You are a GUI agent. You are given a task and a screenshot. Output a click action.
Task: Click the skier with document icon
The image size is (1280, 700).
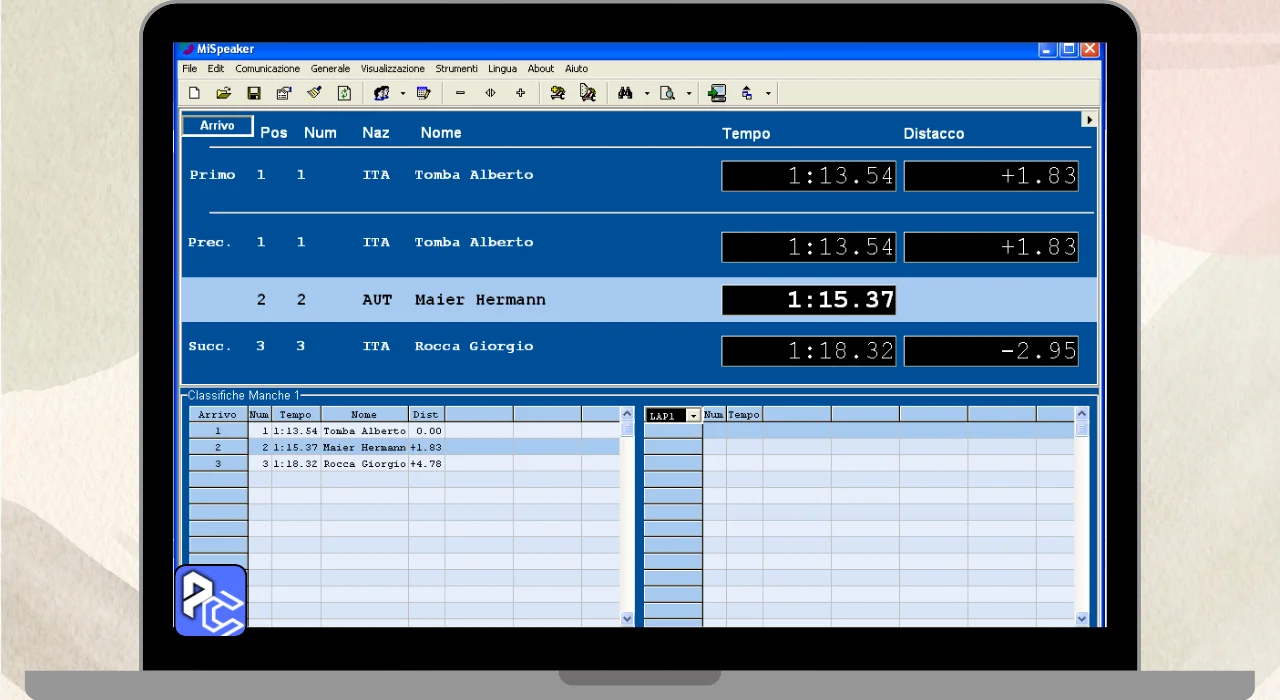tap(588, 93)
